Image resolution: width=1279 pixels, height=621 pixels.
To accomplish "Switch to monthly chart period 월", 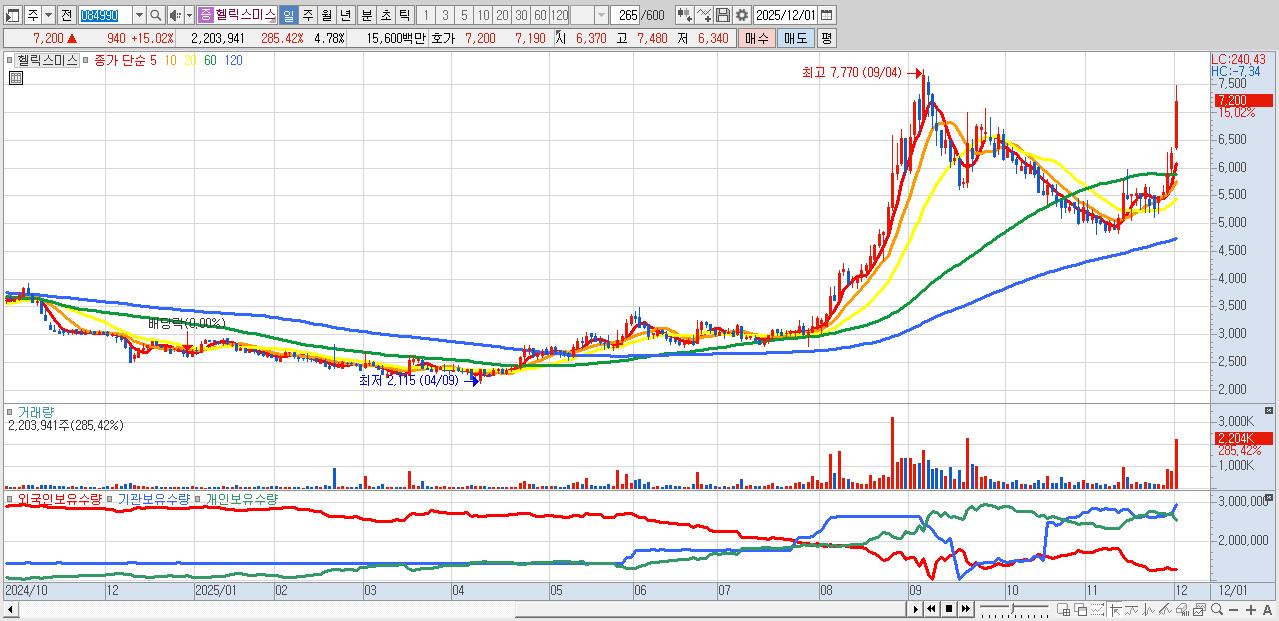I will tap(326, 15).
